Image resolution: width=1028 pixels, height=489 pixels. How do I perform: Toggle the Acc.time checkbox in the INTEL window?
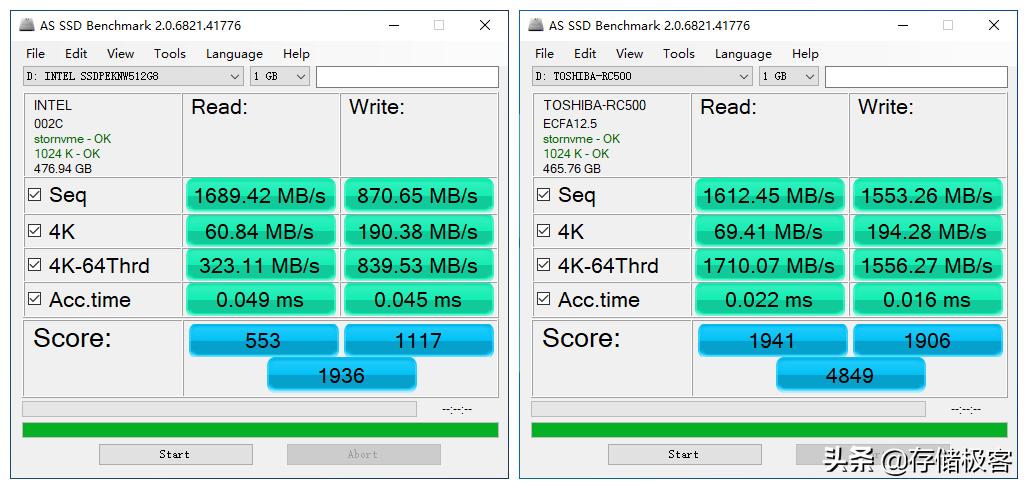pos(35,299)
